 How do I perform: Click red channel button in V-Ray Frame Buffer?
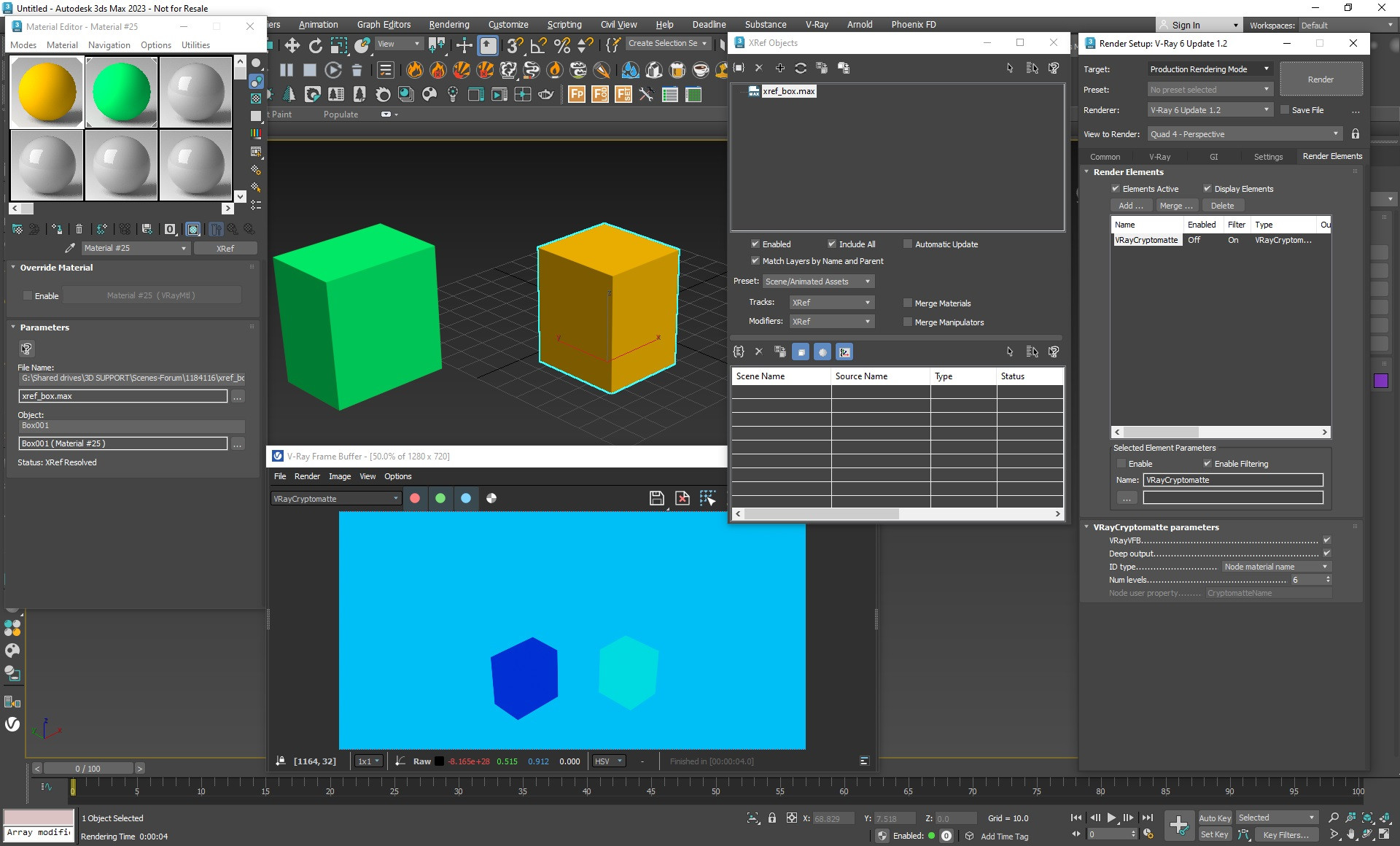click(415, 498)
